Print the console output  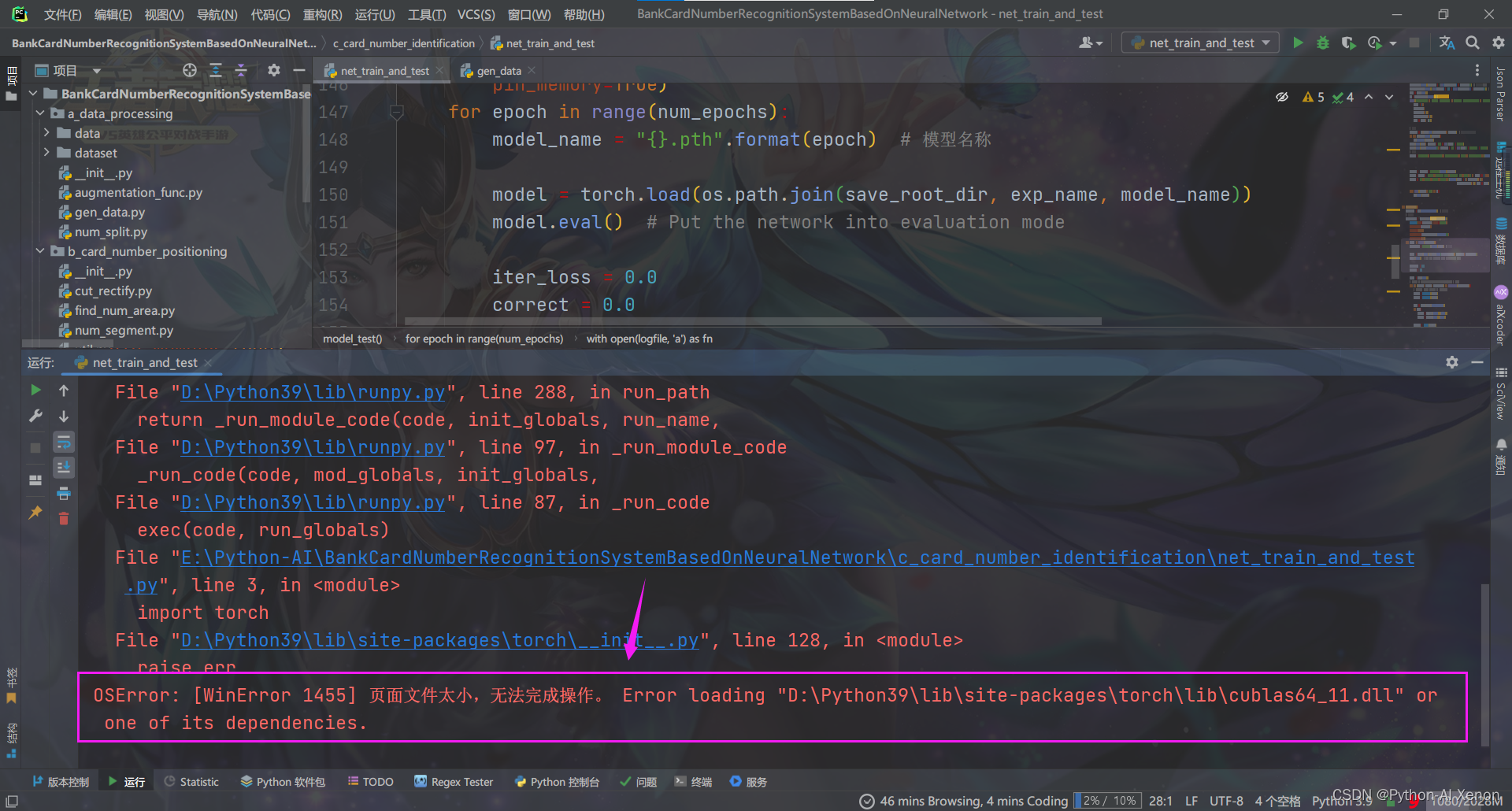click(x=64, y=494)
